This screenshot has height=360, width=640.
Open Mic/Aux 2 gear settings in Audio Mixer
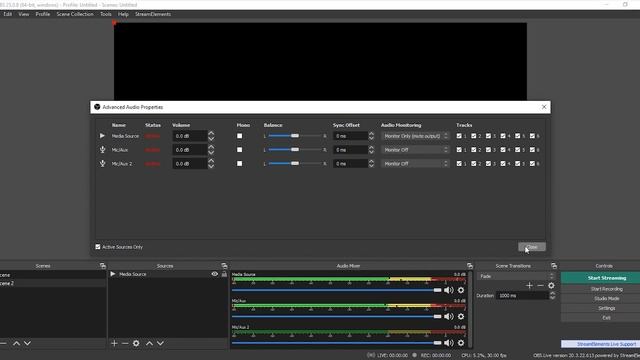461,343
